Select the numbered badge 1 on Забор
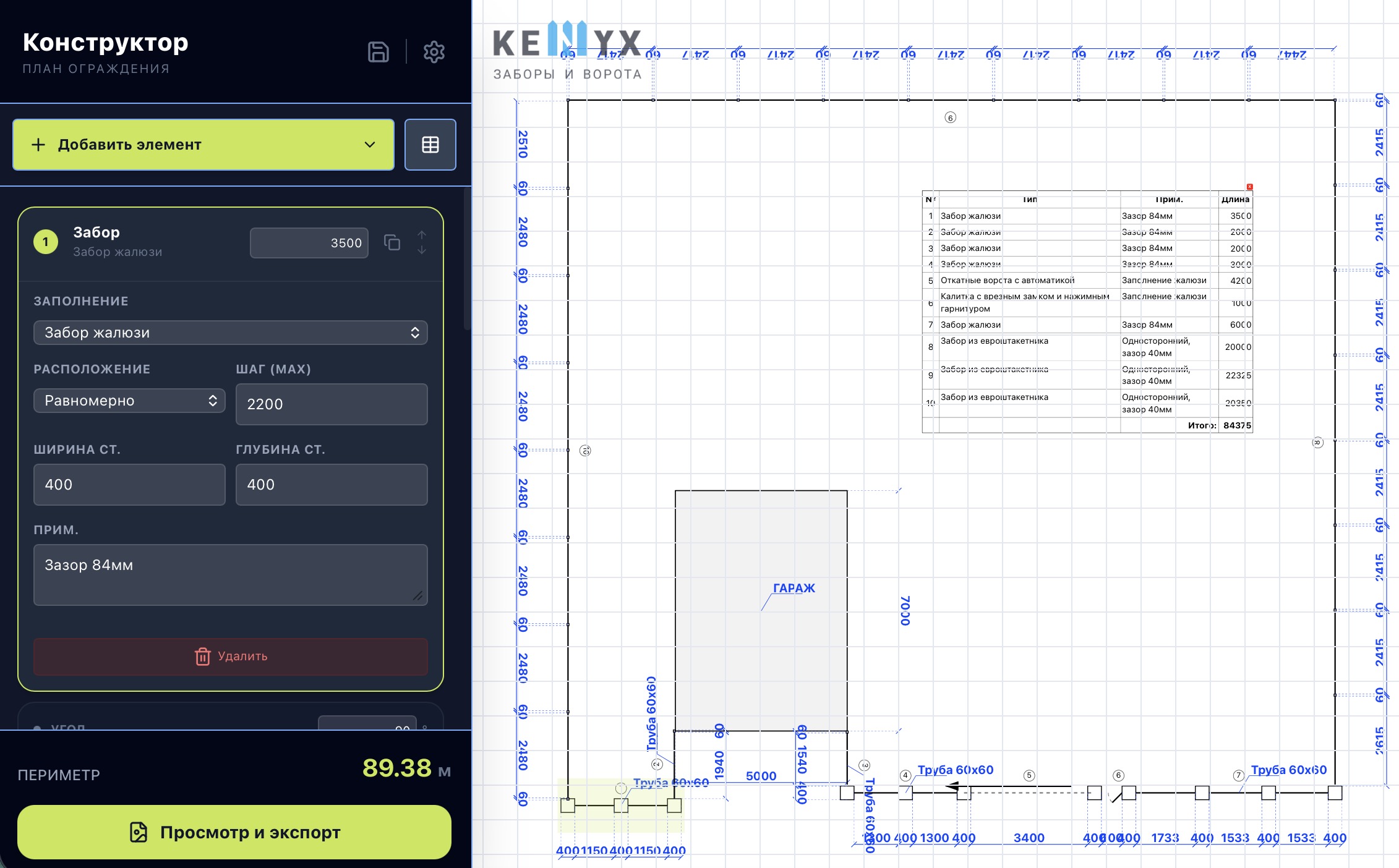 46,242
